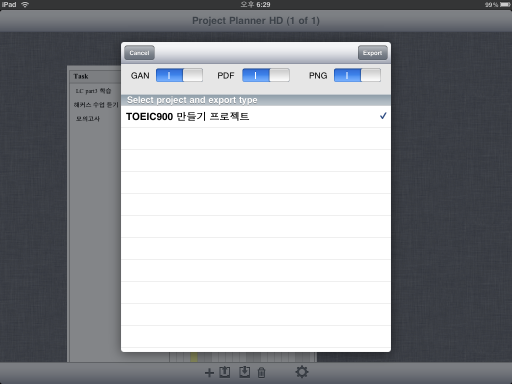Click the Task column header

pos(81,76)
